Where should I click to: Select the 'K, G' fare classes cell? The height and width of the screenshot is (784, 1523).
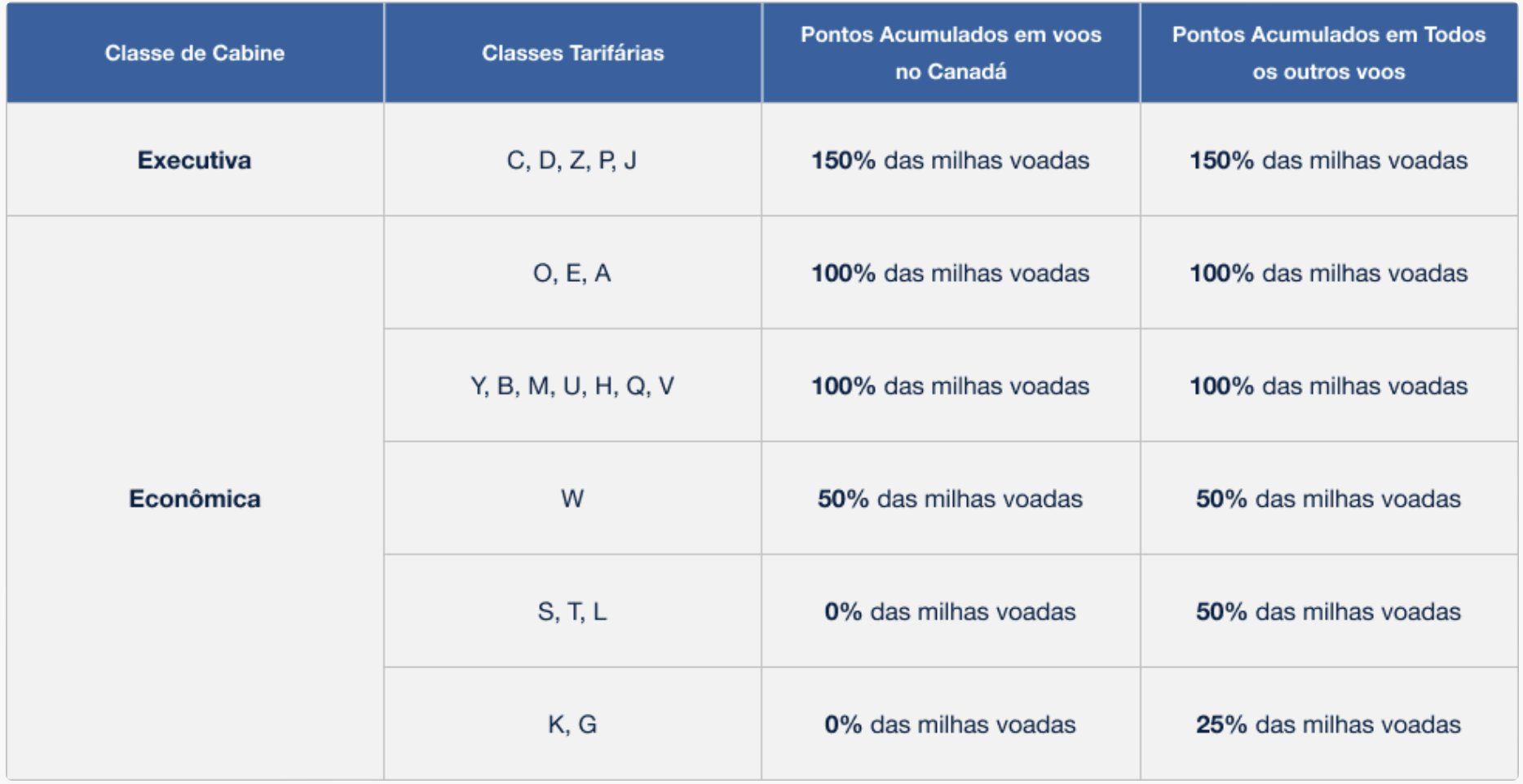pyautogui.click(x=572, y=725)
